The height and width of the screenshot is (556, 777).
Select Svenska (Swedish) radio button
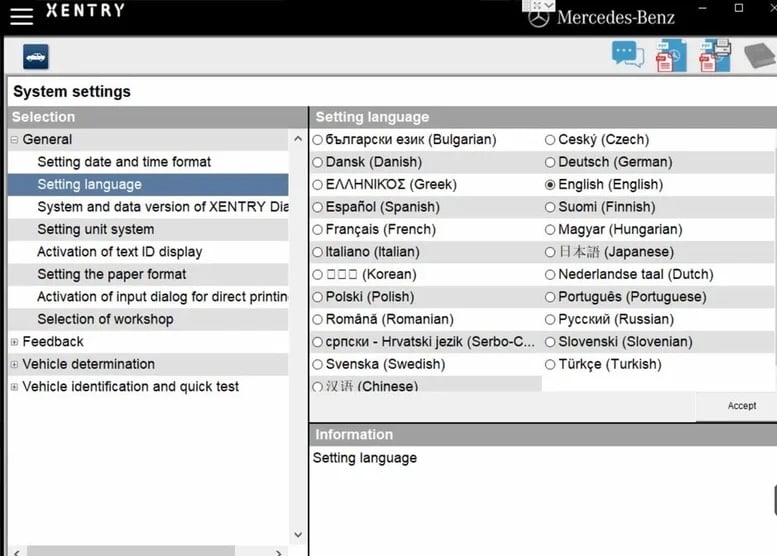[318, 364]
